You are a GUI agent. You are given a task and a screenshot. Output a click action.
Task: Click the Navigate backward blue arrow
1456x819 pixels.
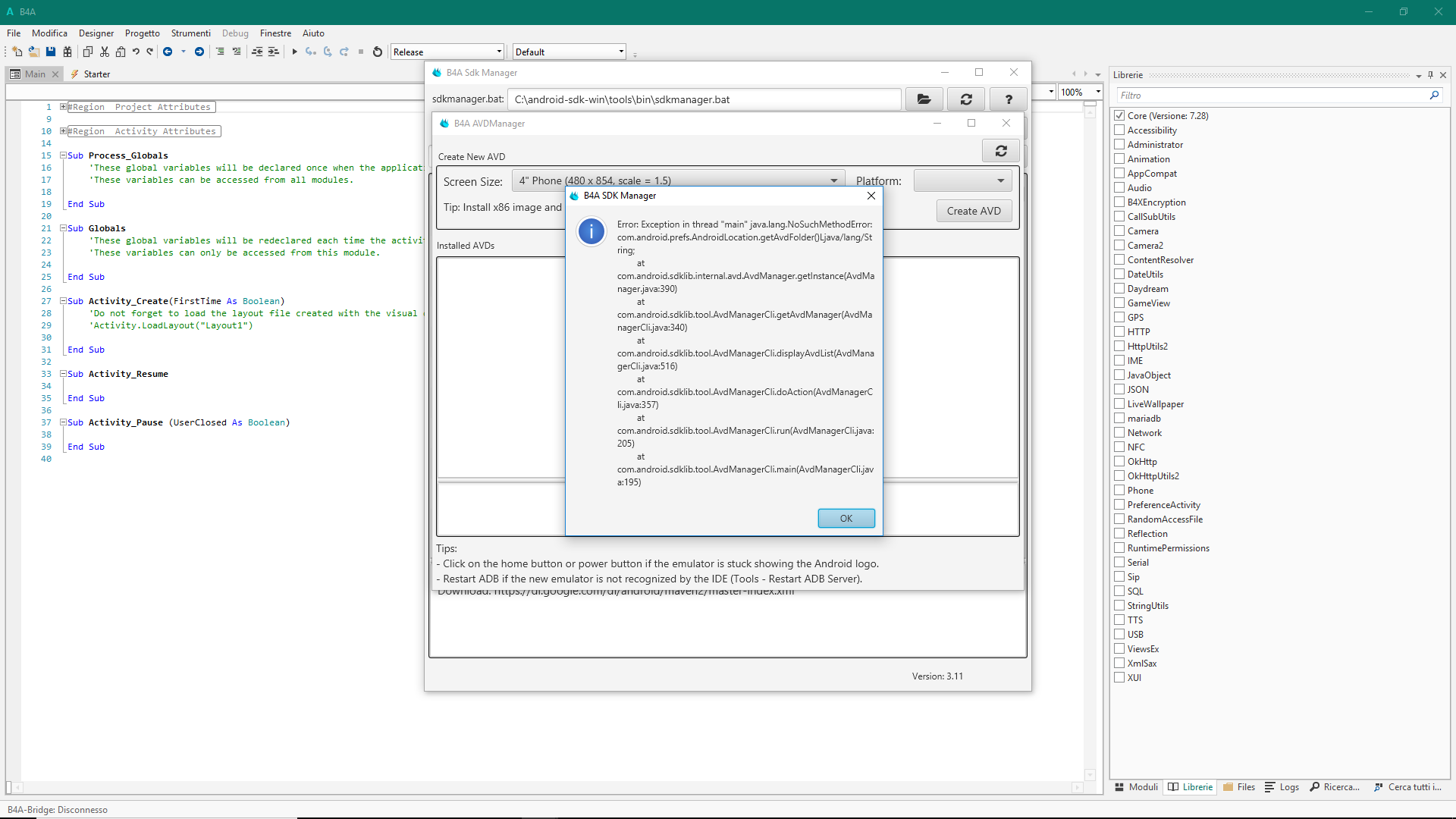[168, 52]
